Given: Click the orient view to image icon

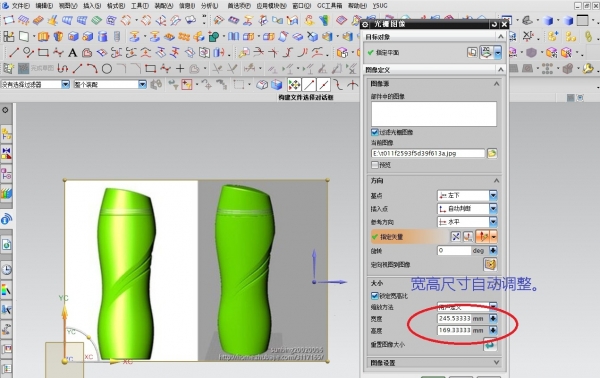Looking at the screenshot, I should pyautogui.click(x=491, y=264).
